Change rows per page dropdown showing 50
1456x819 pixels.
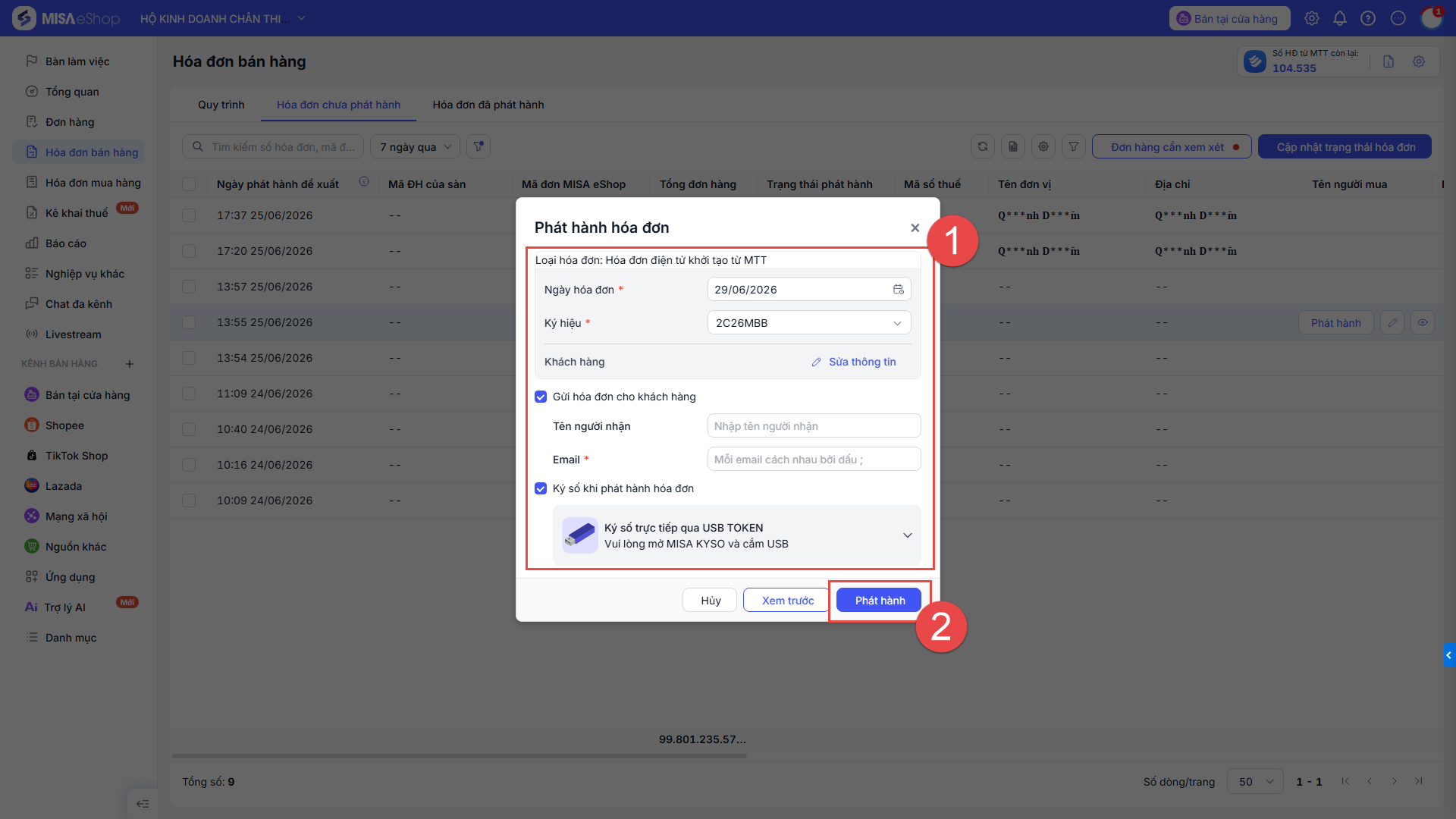pos(1255,781)
